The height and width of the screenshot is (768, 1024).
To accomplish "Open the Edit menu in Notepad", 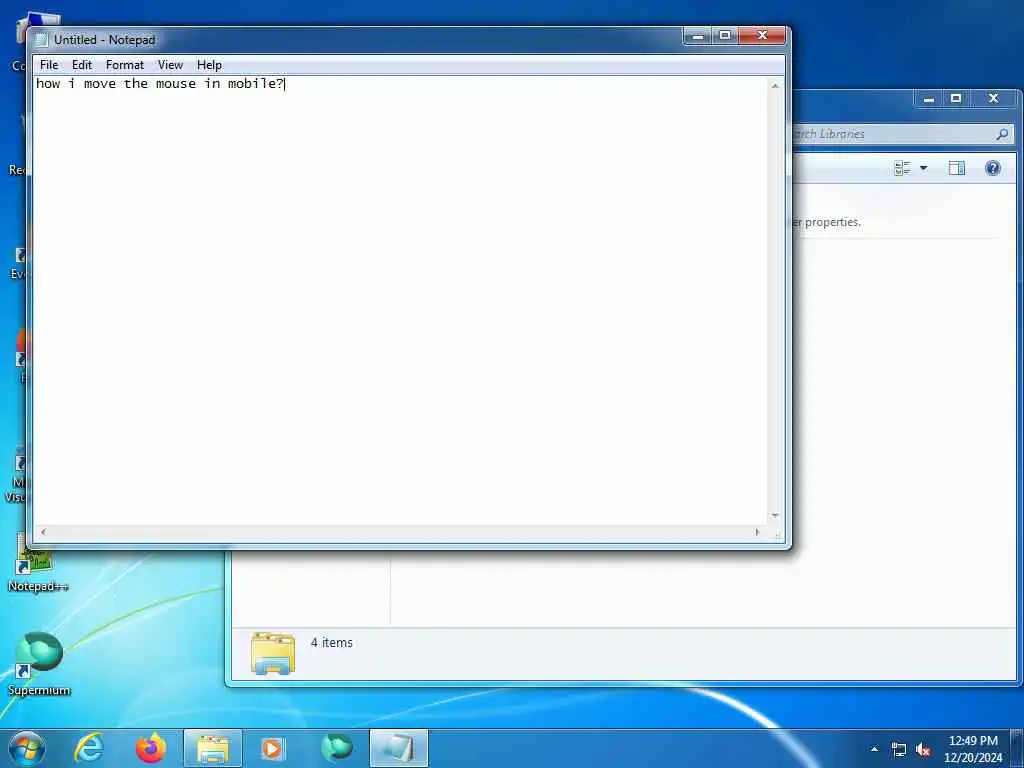I will click(x=82, y=65).
